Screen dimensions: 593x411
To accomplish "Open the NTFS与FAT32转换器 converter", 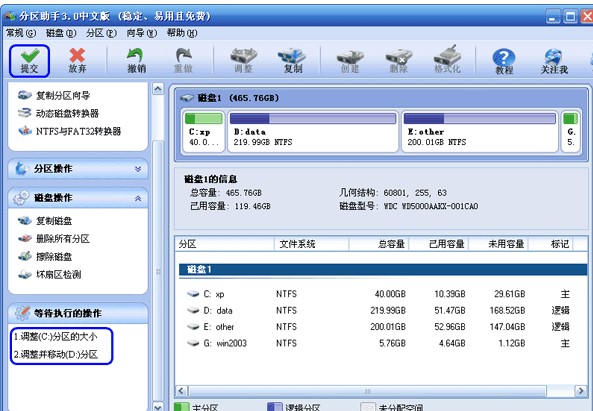I will point(70,131).
